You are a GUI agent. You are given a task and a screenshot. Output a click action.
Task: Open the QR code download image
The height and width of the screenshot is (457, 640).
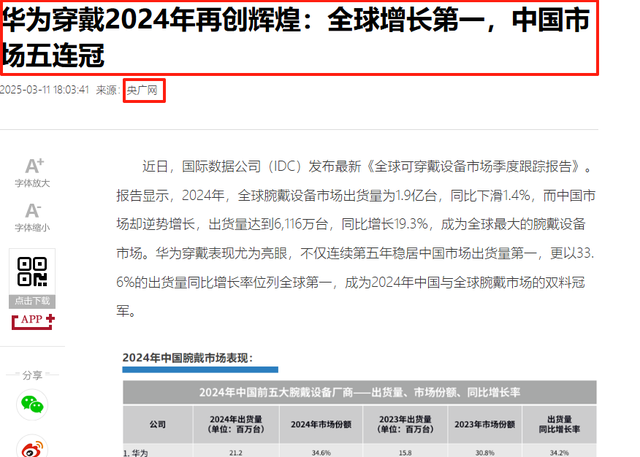32,272
